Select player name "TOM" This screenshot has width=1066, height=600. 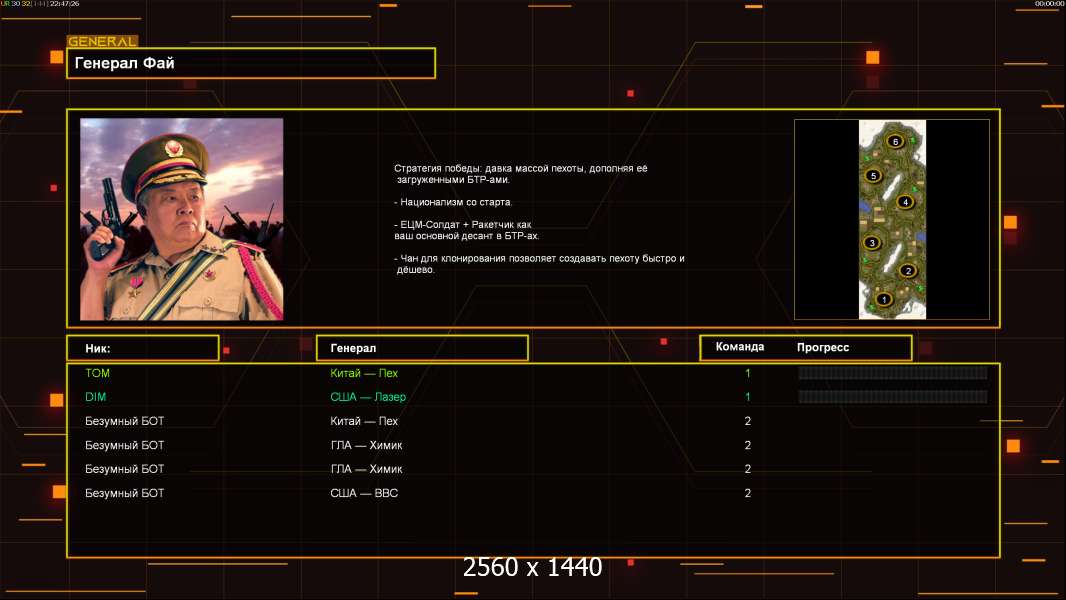(97, 373)
